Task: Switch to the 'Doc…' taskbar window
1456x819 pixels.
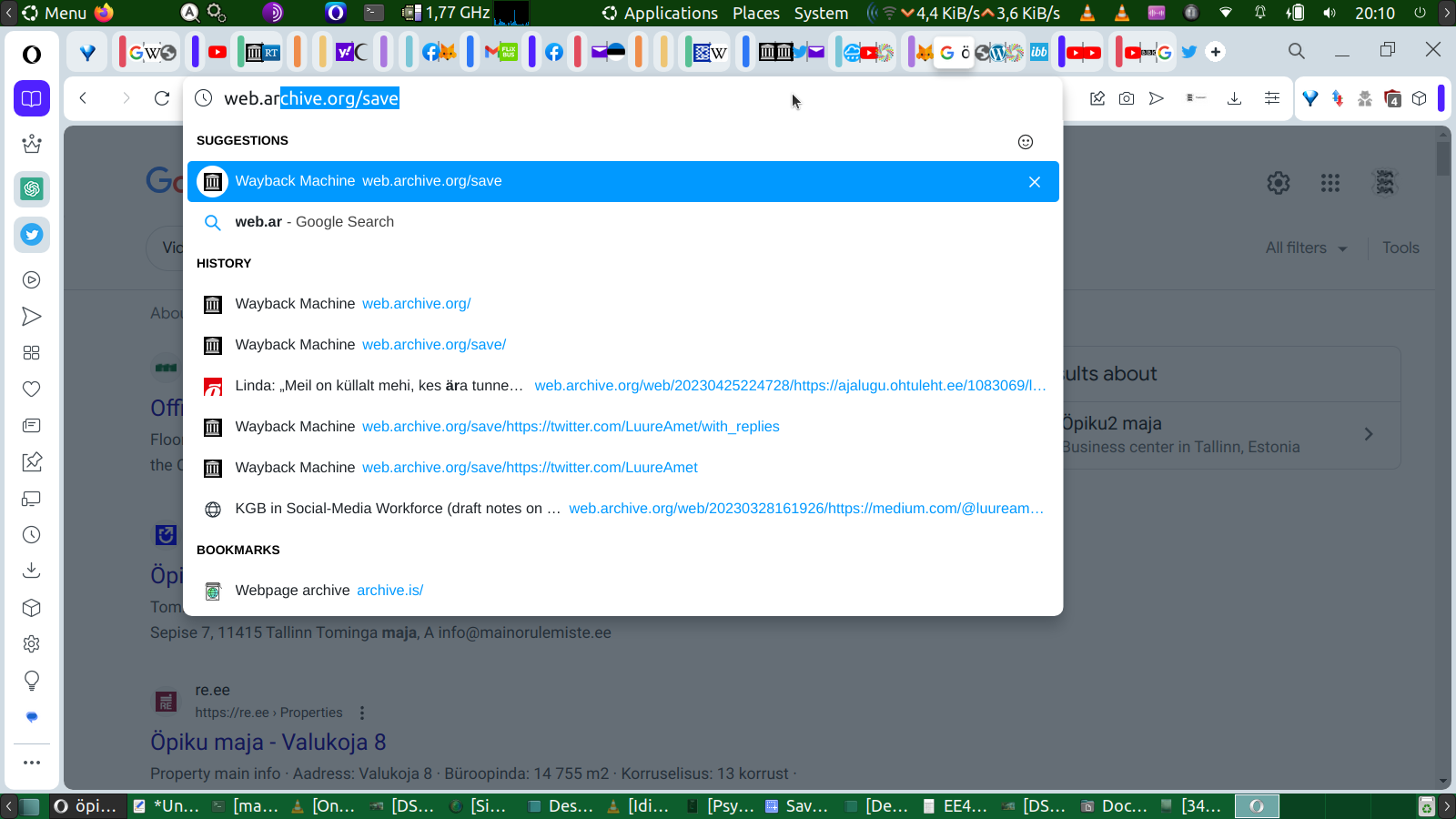Action: (x=1114, y=806)
